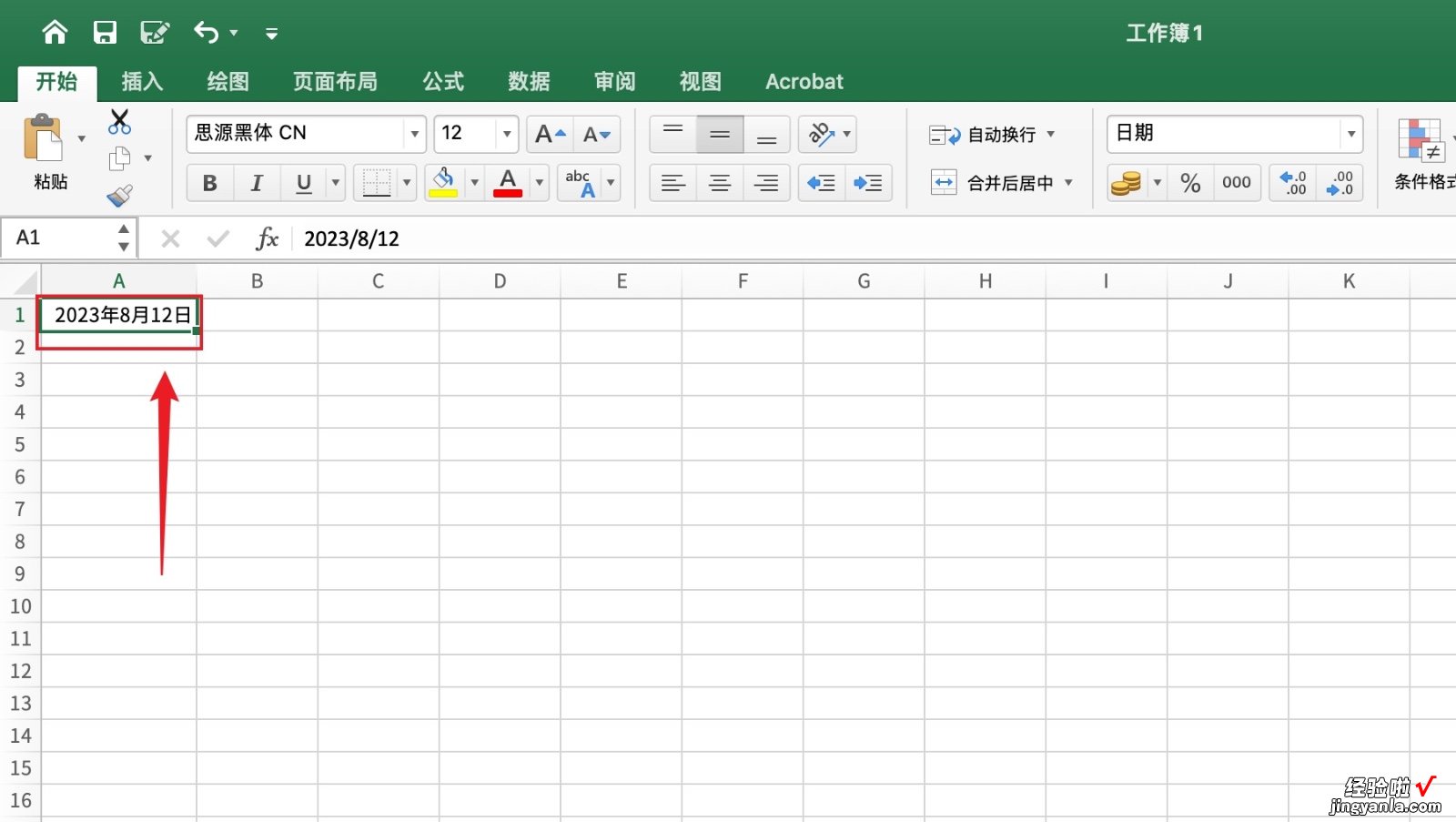
Task: Click the Home icon in title bar
Action: (x=55, y=33)
